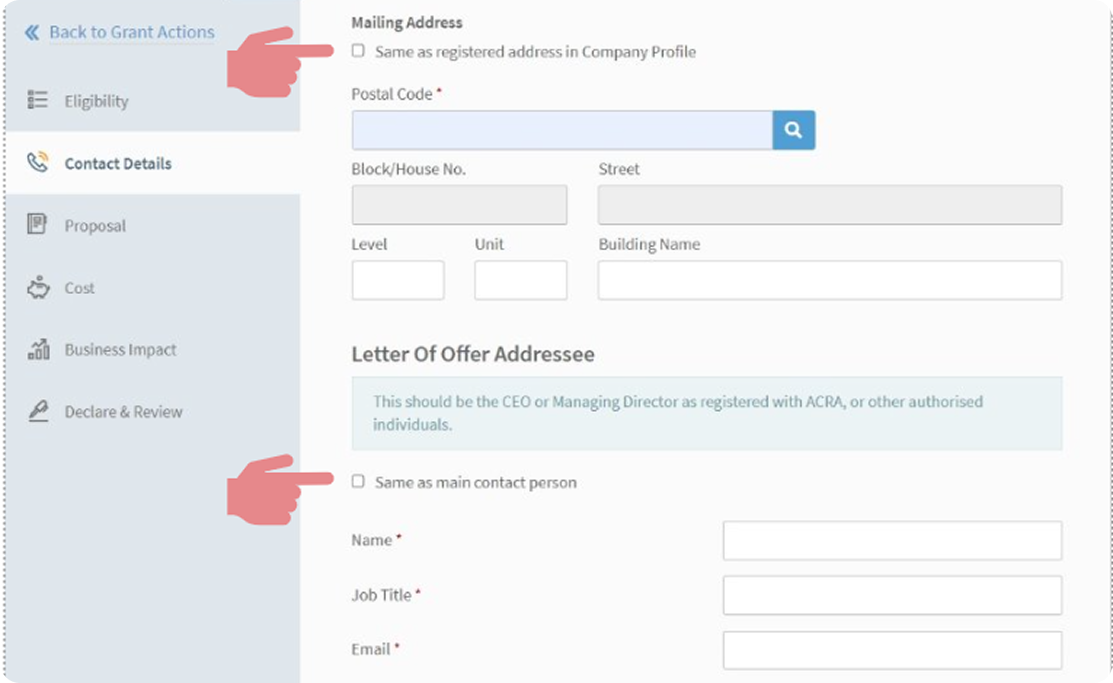Tick 'Same as registered address in Company Profile'
1113x683 pixels.
coord(358,51)
